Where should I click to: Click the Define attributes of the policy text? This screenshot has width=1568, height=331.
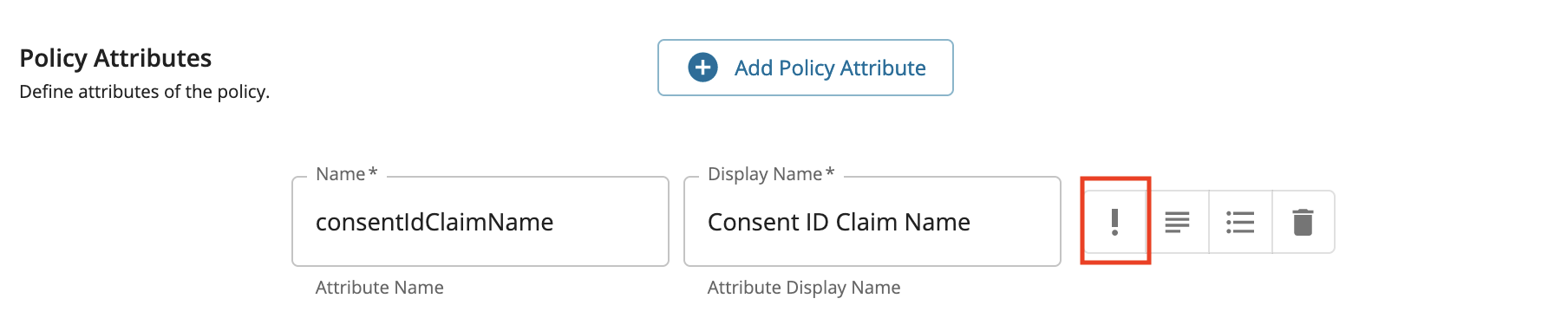pos(145,92)
